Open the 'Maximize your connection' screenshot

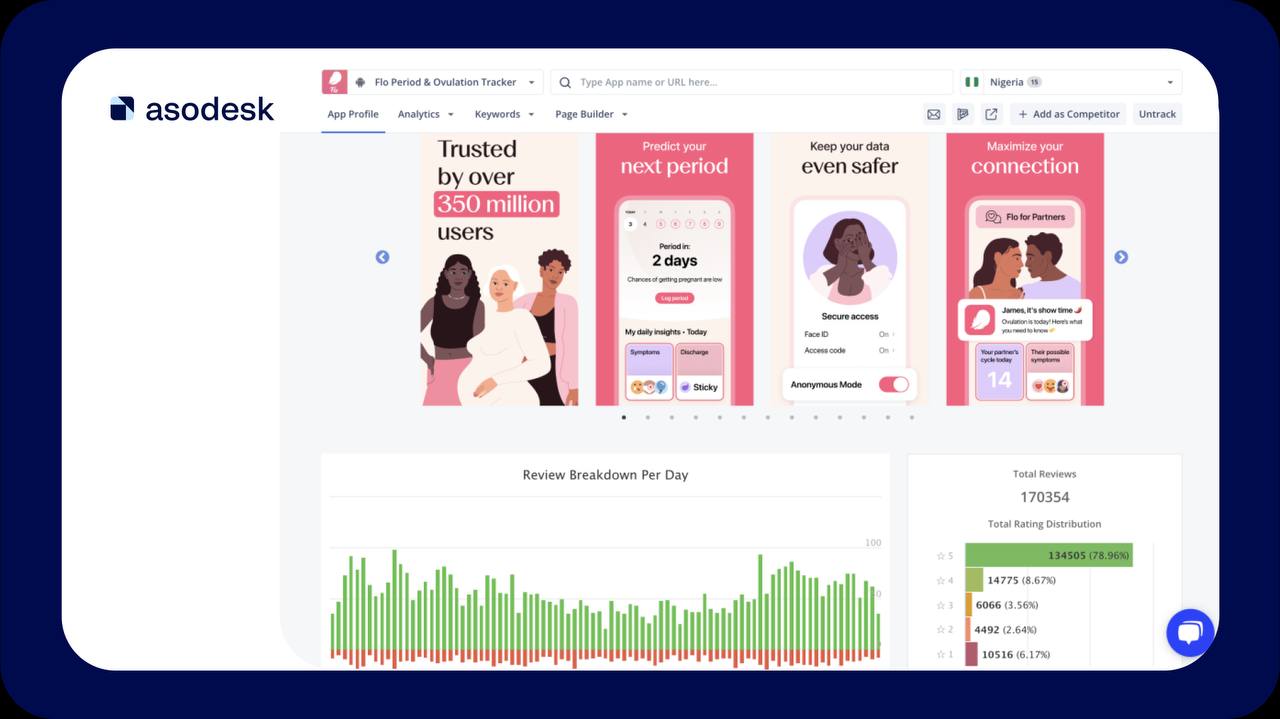tap(1025, 269)
